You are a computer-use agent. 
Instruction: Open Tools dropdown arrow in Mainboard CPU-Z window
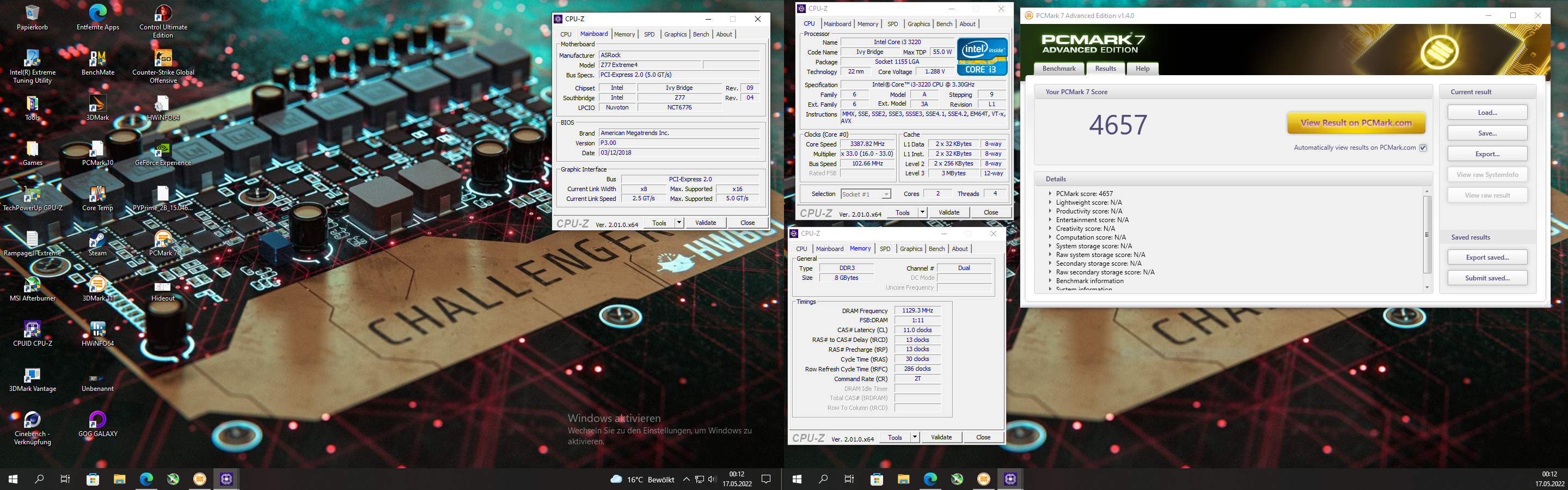click(679, 223)
